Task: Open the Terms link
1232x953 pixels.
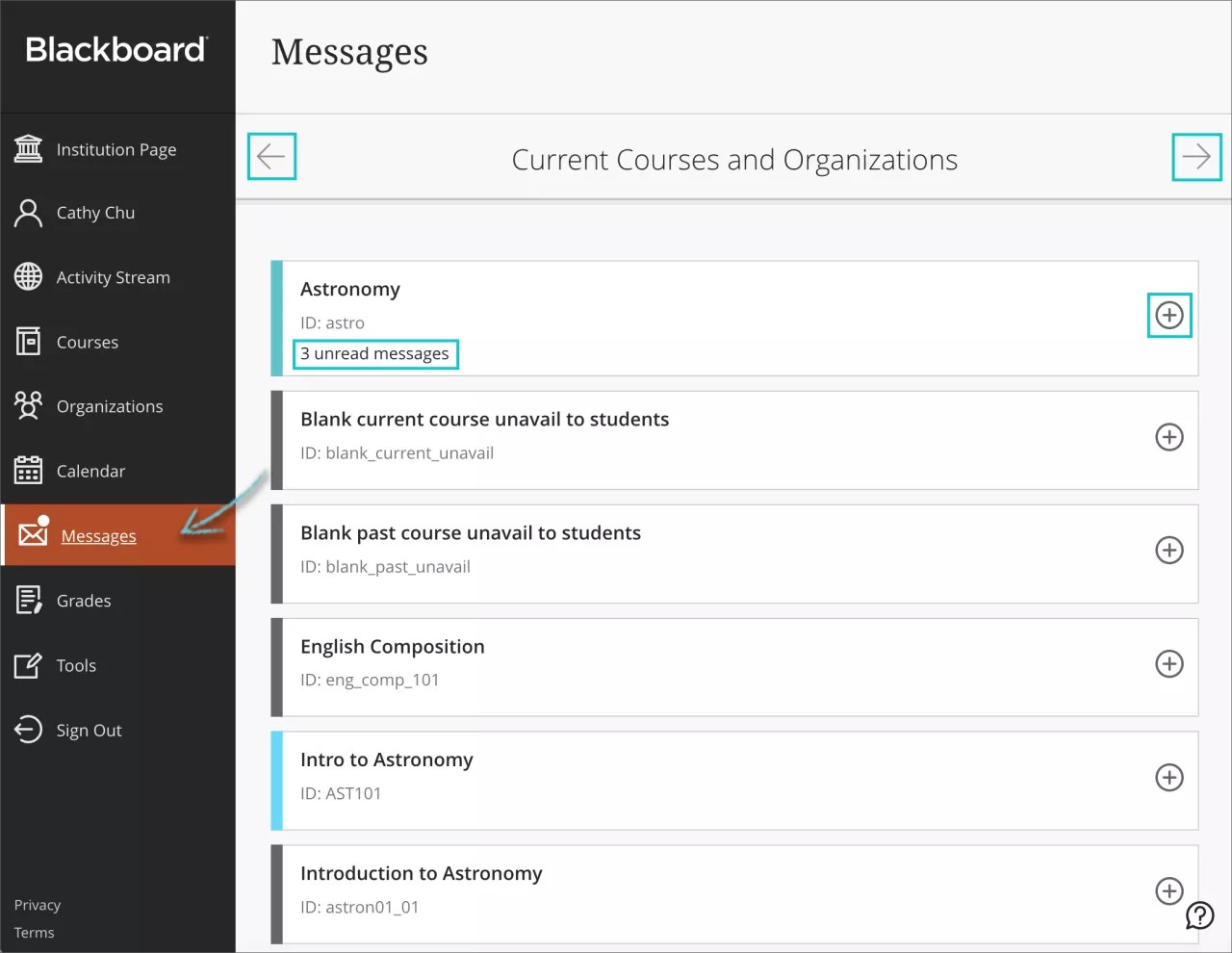Action: point(34,932)
